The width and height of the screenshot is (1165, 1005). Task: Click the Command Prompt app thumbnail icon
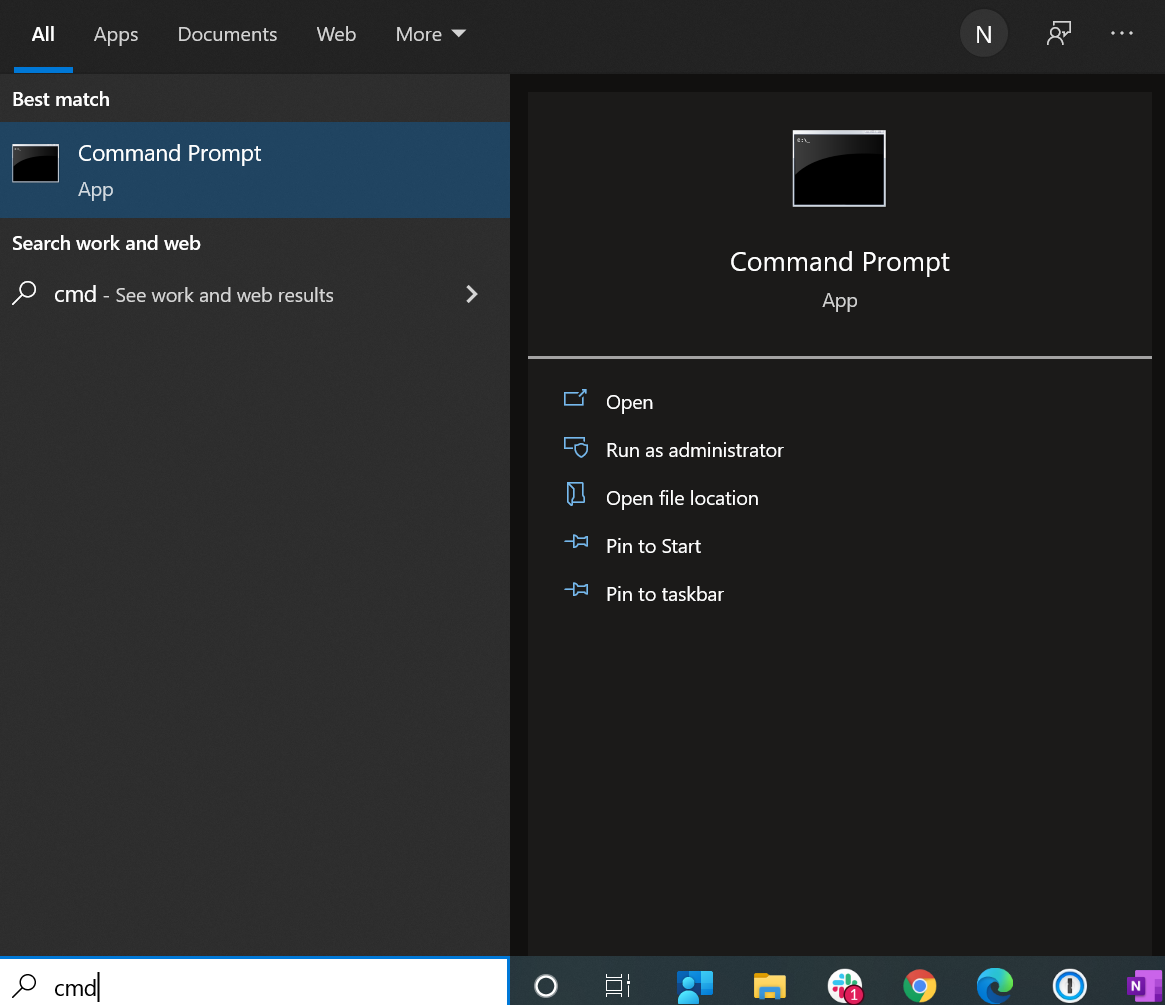click(x=838, y=168)
